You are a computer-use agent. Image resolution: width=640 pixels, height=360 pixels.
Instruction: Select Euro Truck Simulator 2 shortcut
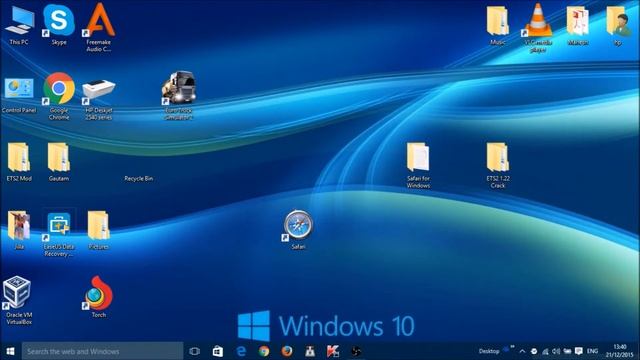pos(179,96)
